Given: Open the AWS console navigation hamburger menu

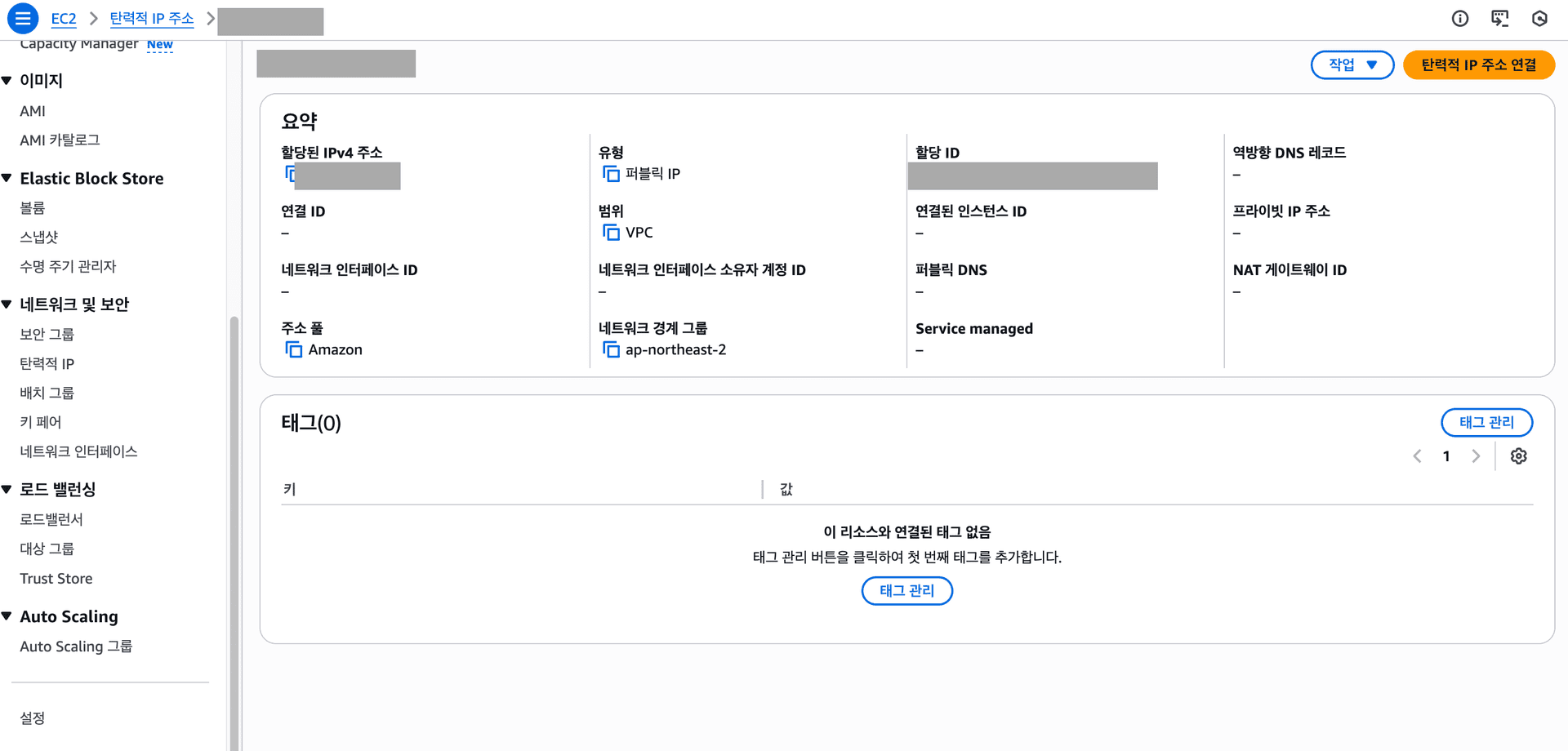Looking at the screenshot, I should click(23, 18).
